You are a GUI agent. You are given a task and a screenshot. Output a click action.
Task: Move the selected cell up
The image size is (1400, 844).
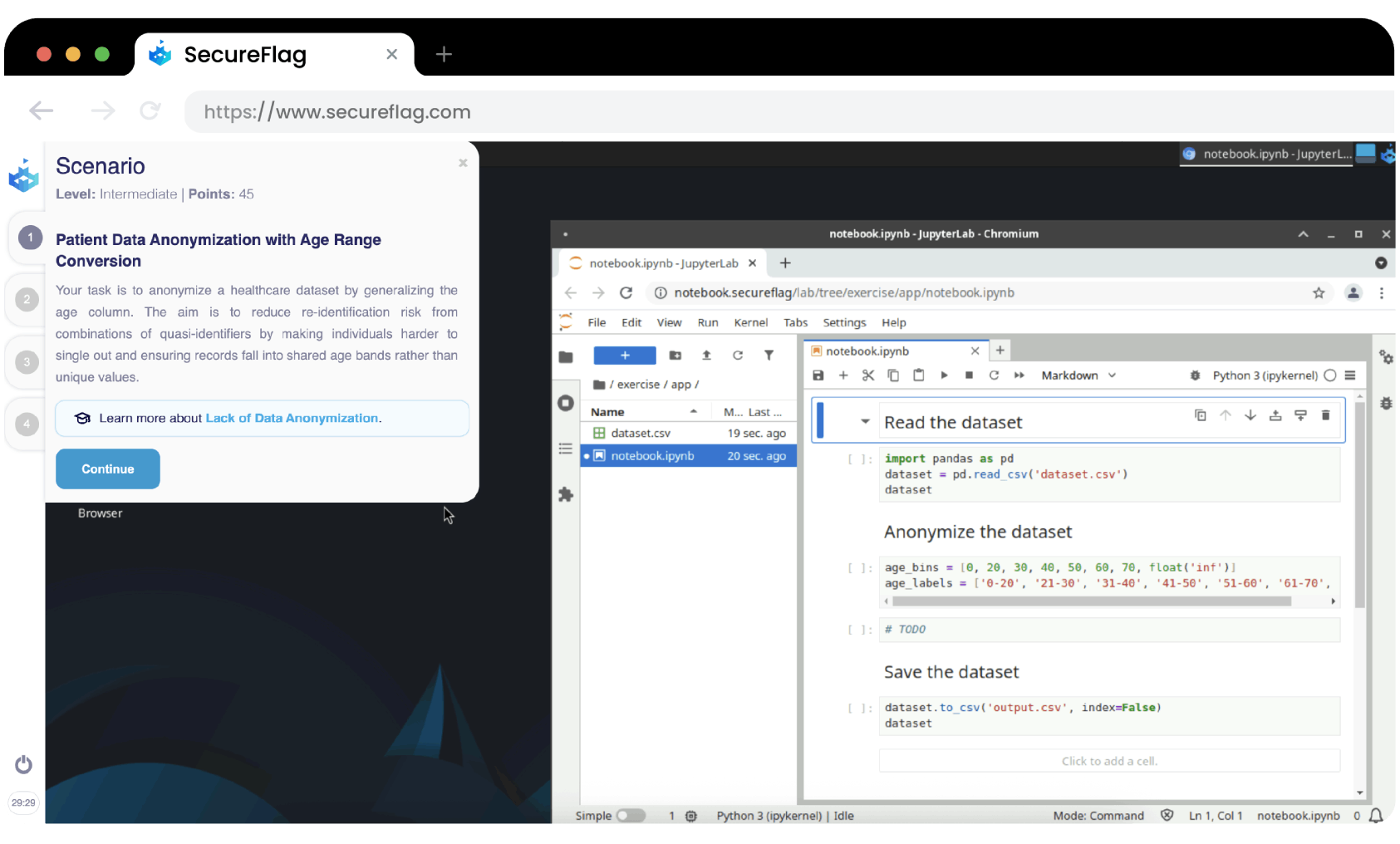pos(1226,415)
